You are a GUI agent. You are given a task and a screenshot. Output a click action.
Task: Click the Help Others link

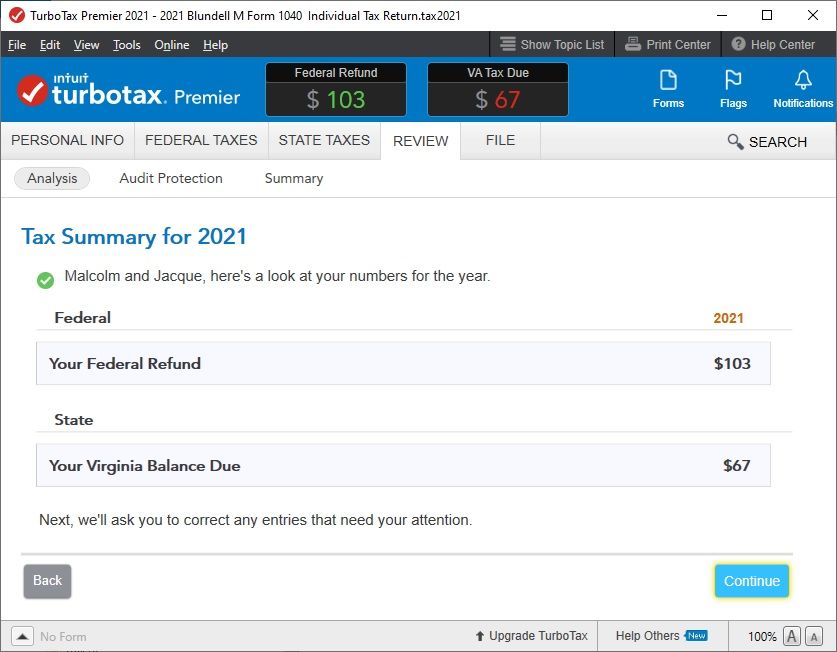click(648, 636)
